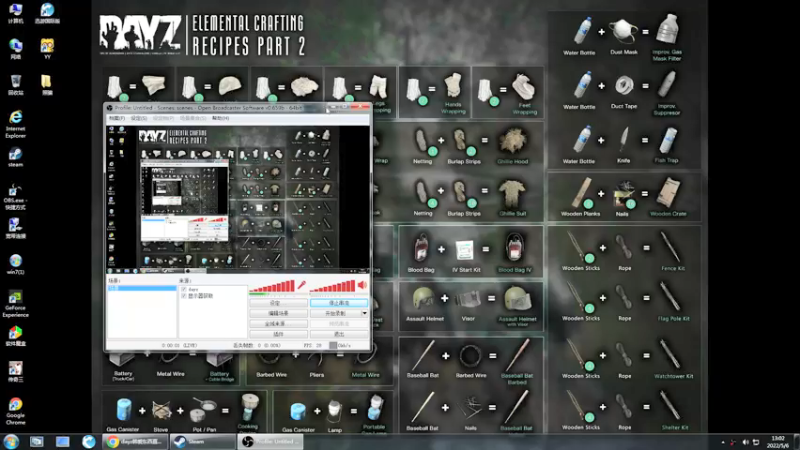This screenshot has width=800, height=450.
Task: Mute the microphone icon in OBS
Action: (x=302, y=285)
